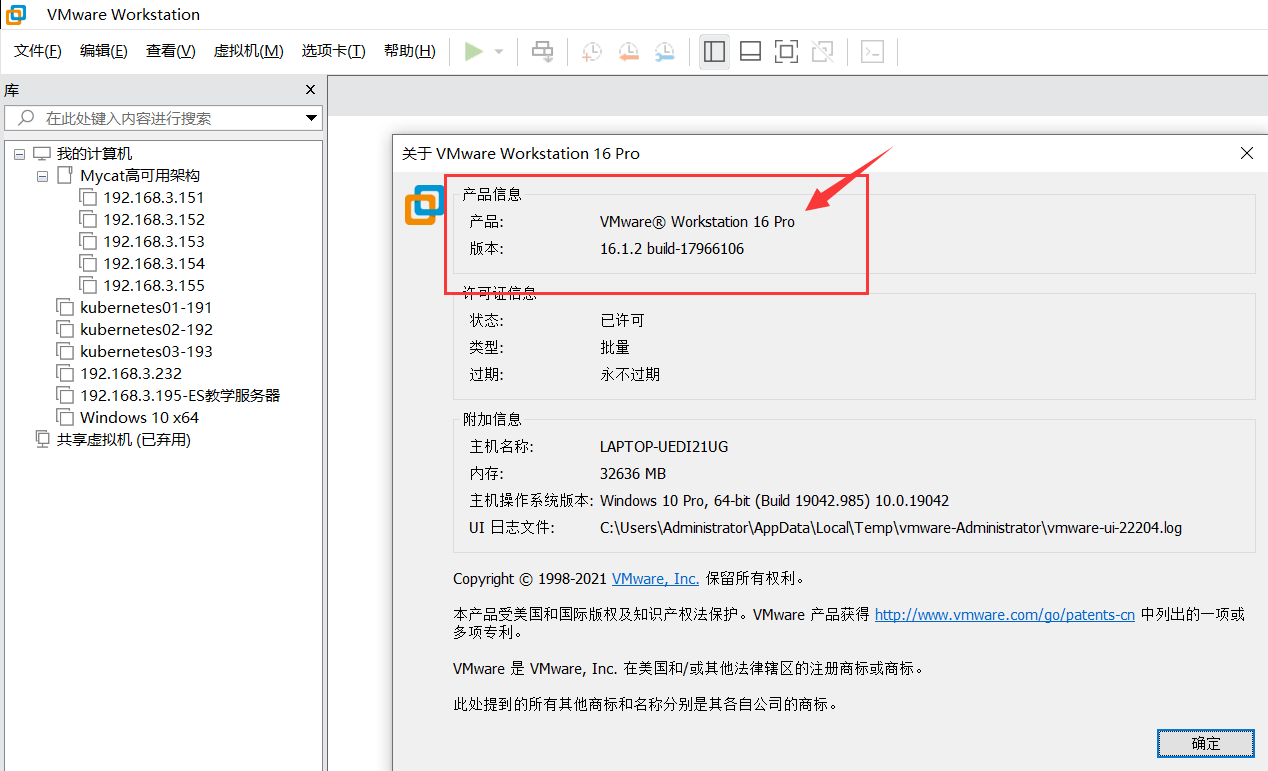Select virtual machine 192.168.3.151
The height and width of the screenshot is (771, 1268).
154,198
